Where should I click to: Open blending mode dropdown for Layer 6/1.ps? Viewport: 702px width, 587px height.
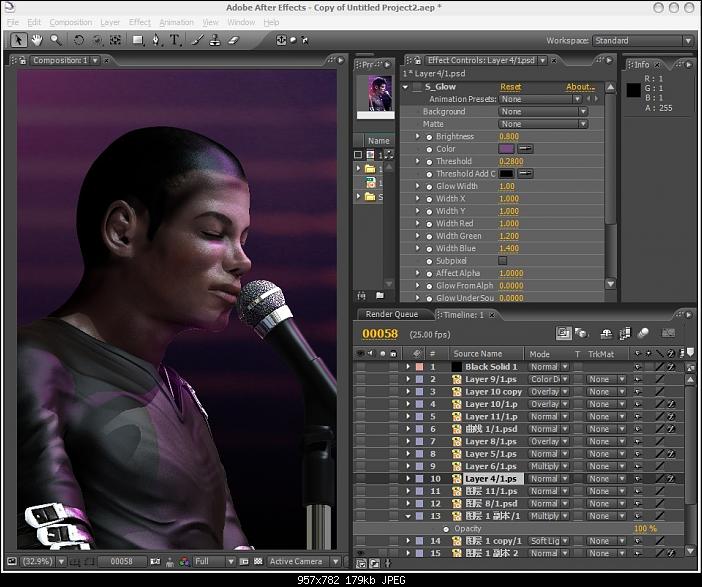click(549, 467)
